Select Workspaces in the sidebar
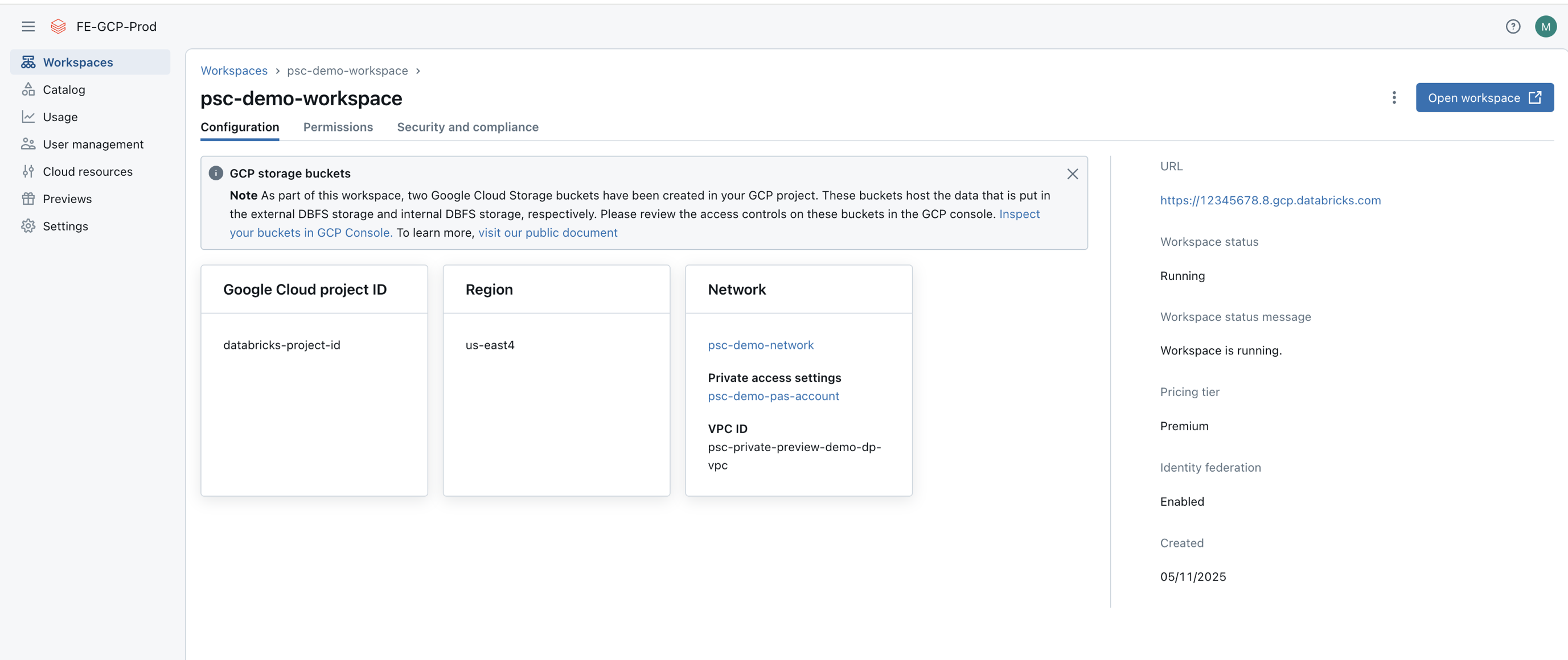The image size is (1568, 660). point(78,62)
